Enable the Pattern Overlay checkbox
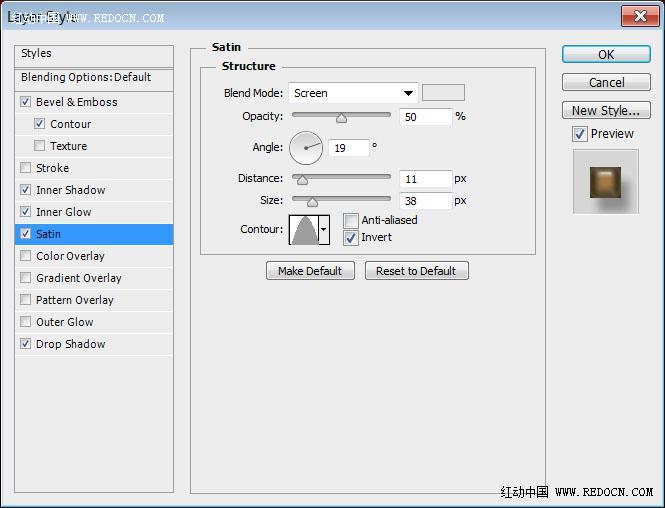665x508 pixels. click(x=25, y=300)
